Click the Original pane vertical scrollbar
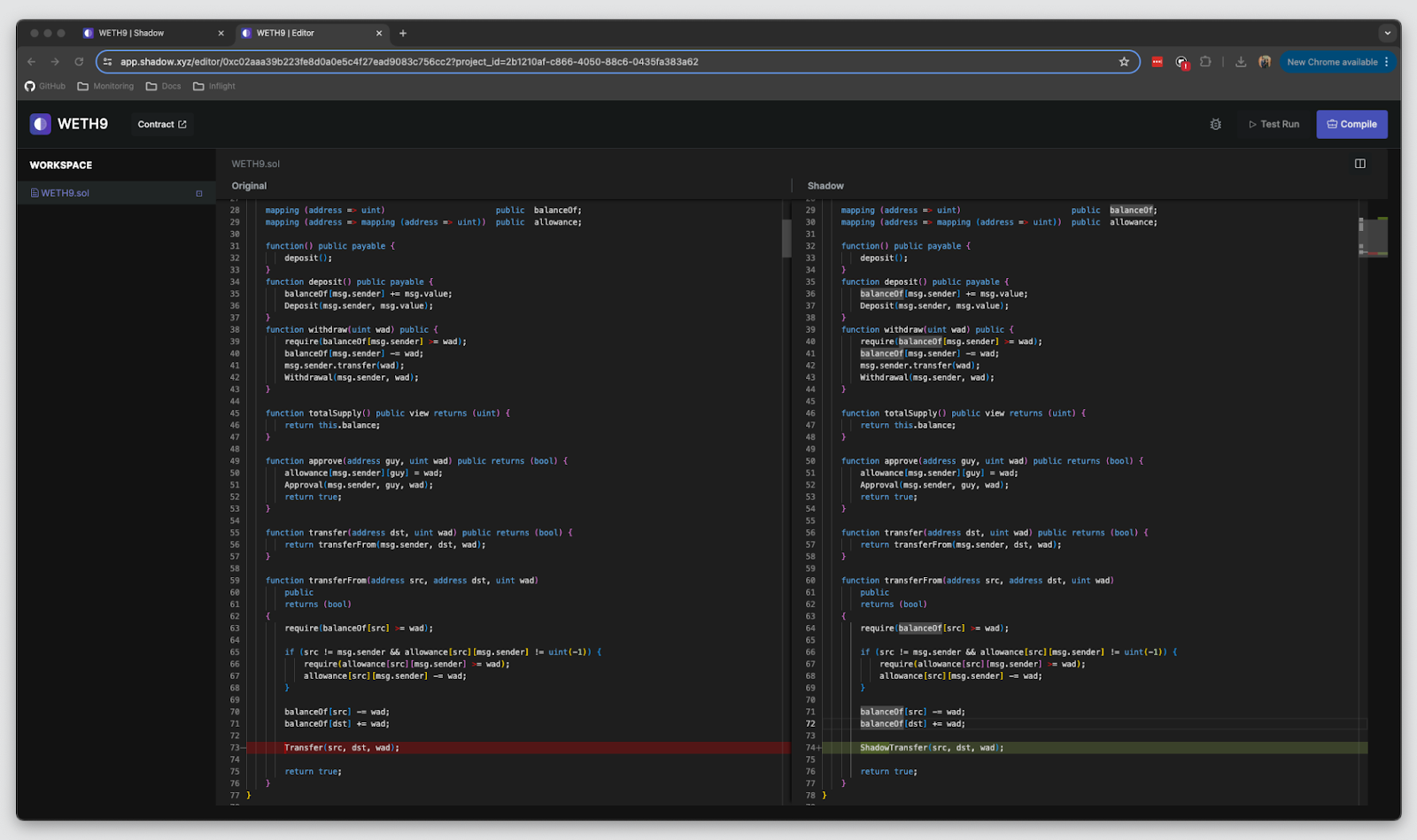Image resolution: width=1417 pixels, height=840 pixels. (x=786, y=237)
